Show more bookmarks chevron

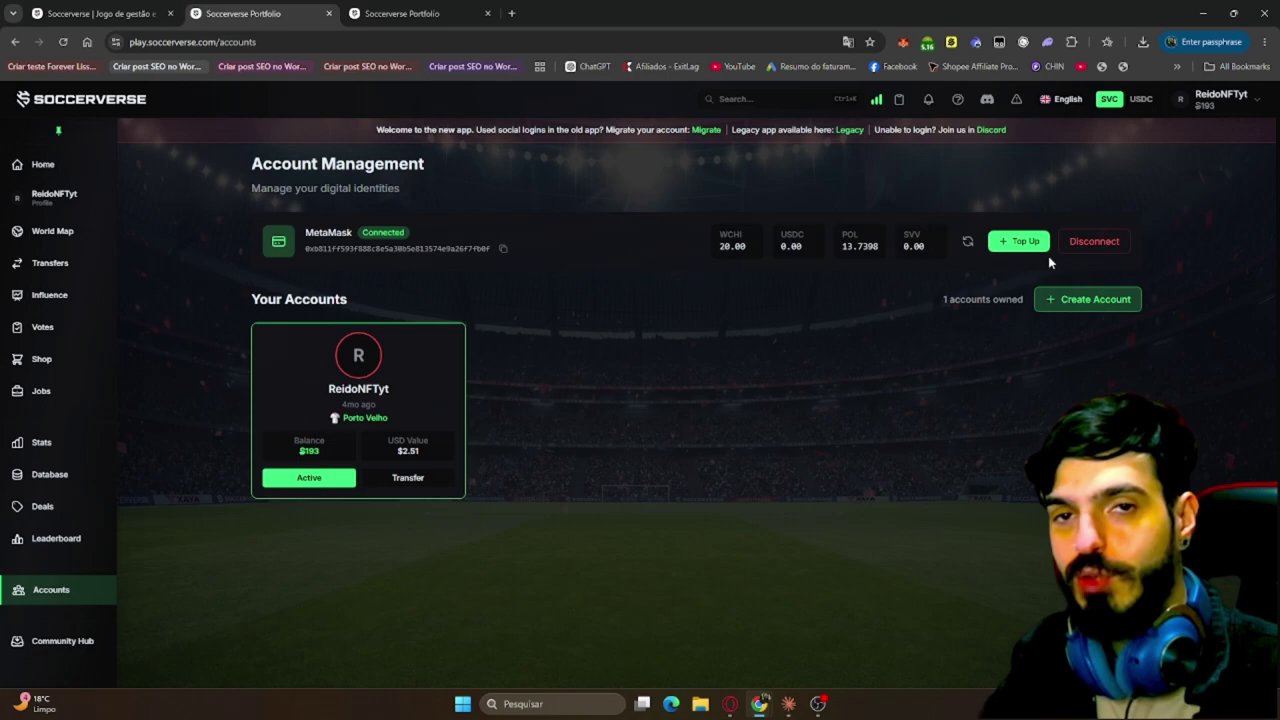tap(1177, 67)
